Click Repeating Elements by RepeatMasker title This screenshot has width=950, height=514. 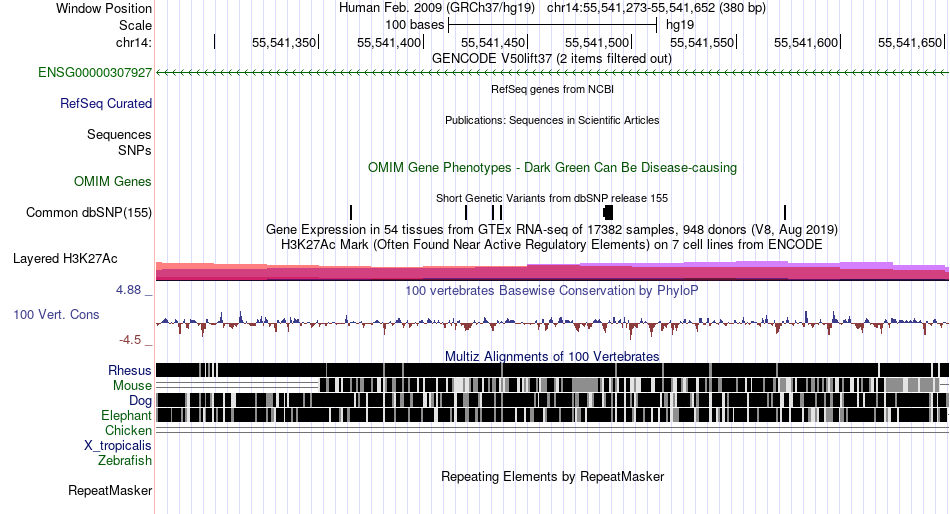(x=552, y=476)
